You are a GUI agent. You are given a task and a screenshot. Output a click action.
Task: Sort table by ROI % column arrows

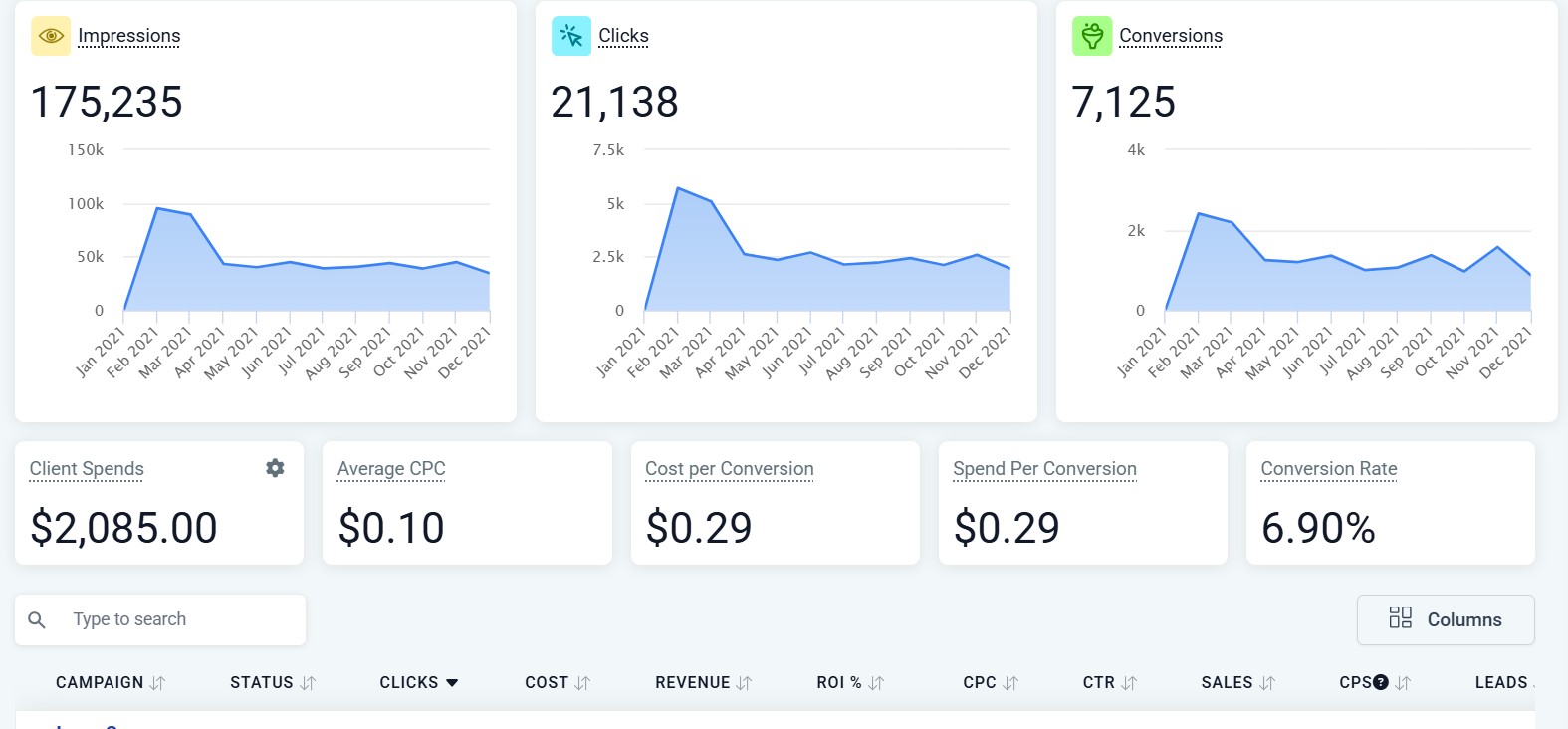(x=876, y=683)
